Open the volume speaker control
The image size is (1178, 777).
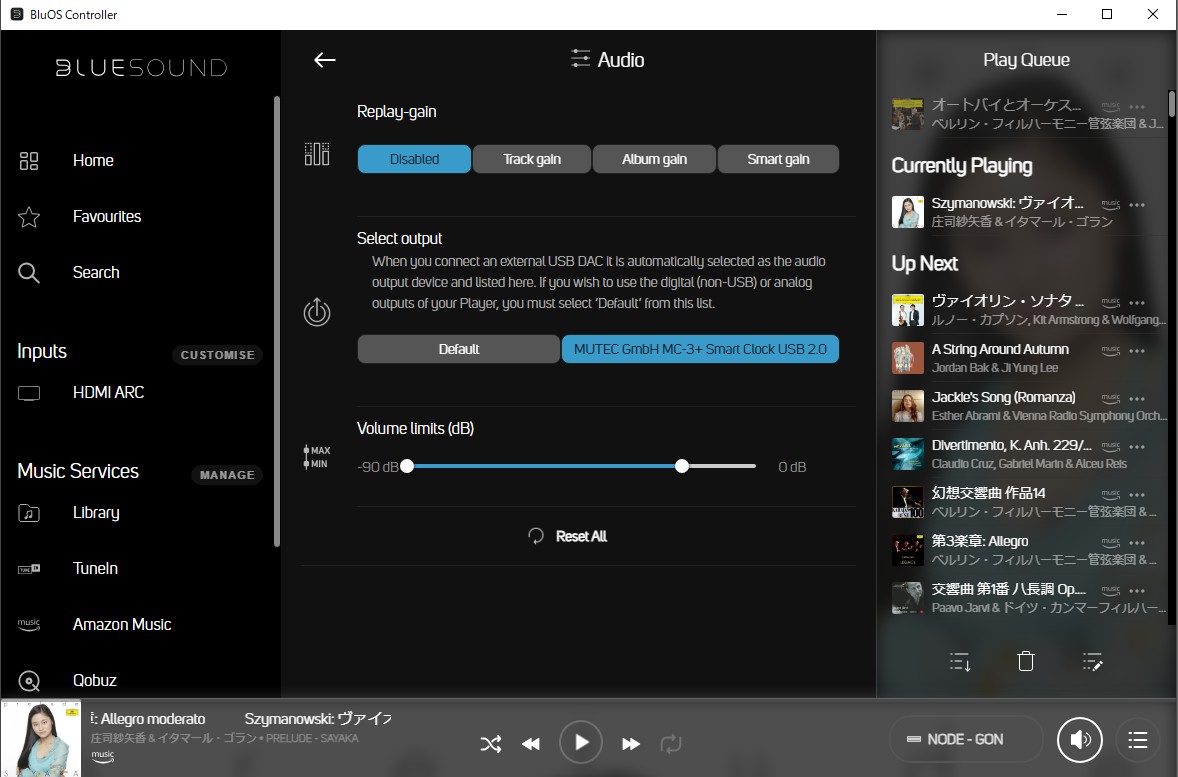tap(1079, 740)
